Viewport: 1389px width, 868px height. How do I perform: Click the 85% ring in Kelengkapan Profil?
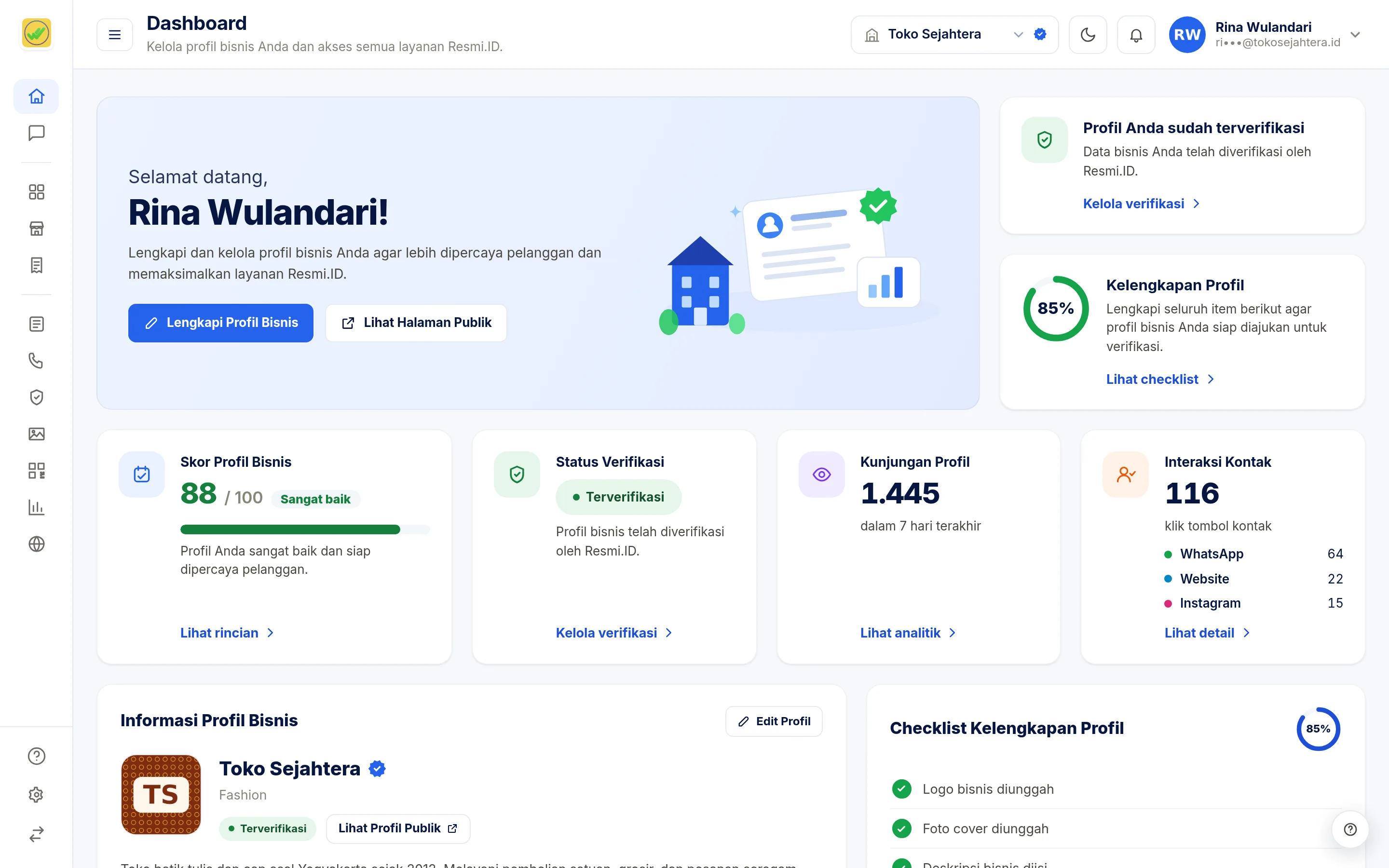(x=1056, y=309)
